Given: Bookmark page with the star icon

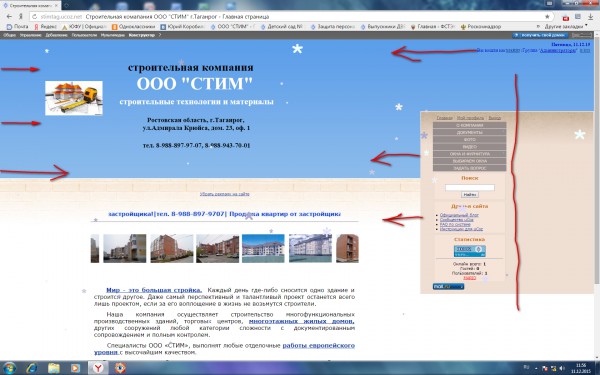Looking at the screenshot, I should click(547, 17).
